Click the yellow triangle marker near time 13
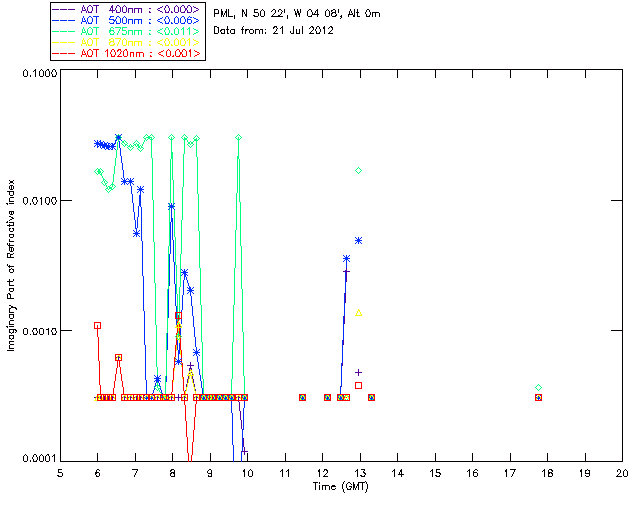The image size is (640, 512). tap(358, 313)
